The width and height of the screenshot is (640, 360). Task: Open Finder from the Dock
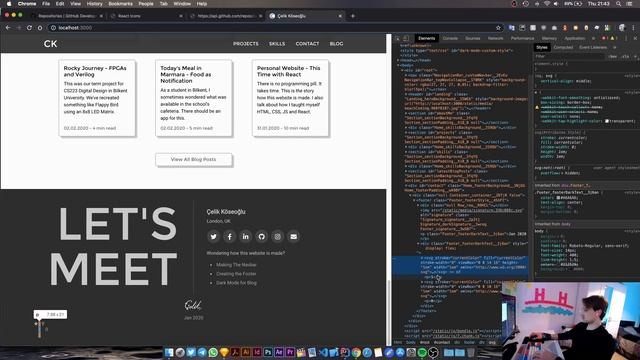169,352
